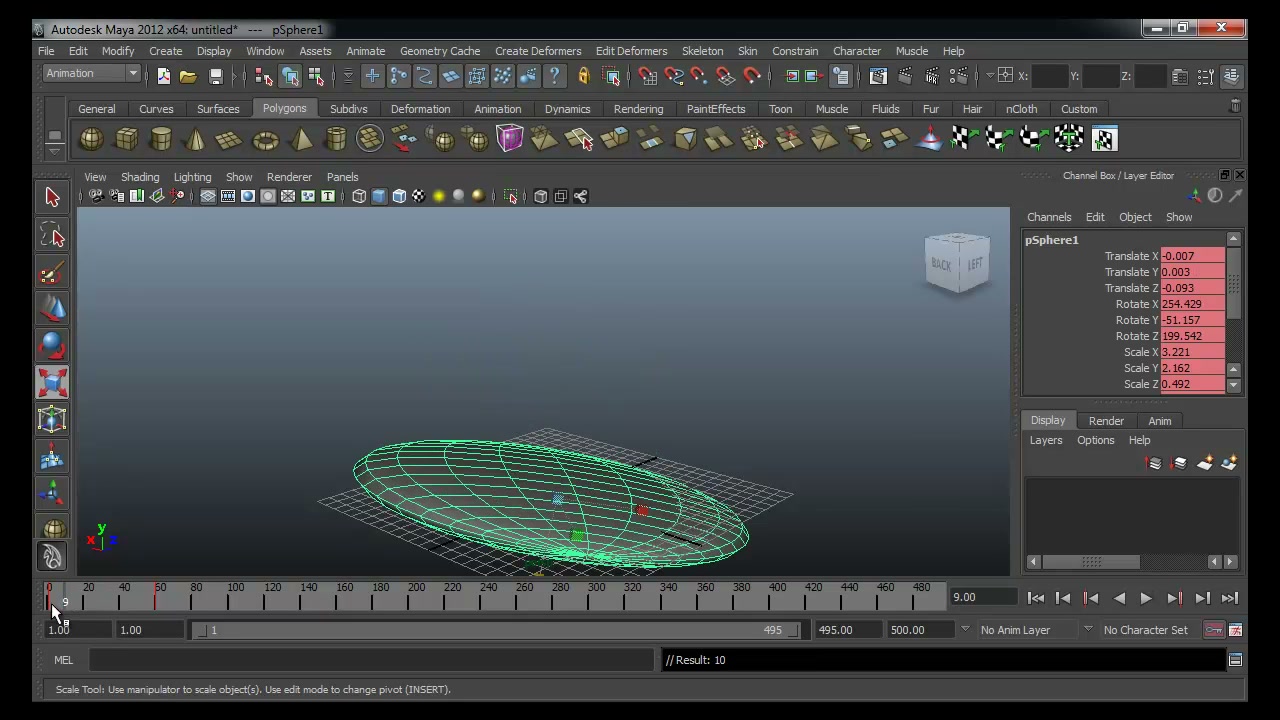Select the Polygon Sphere shelf icon
This screenshot has height=720, width=1280.
click(91, 139)
